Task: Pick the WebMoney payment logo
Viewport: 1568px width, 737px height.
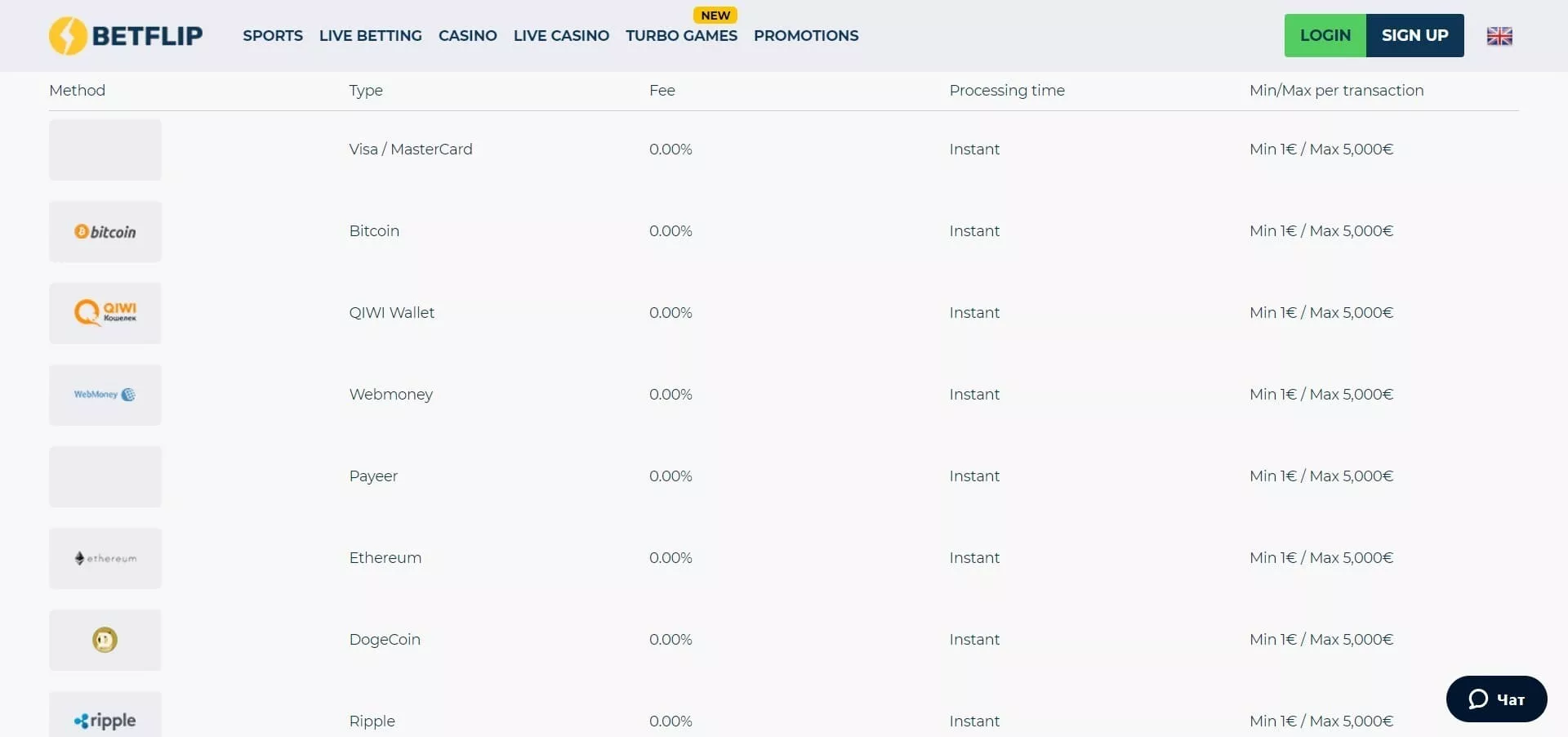Action: click(x=105, y=395)
